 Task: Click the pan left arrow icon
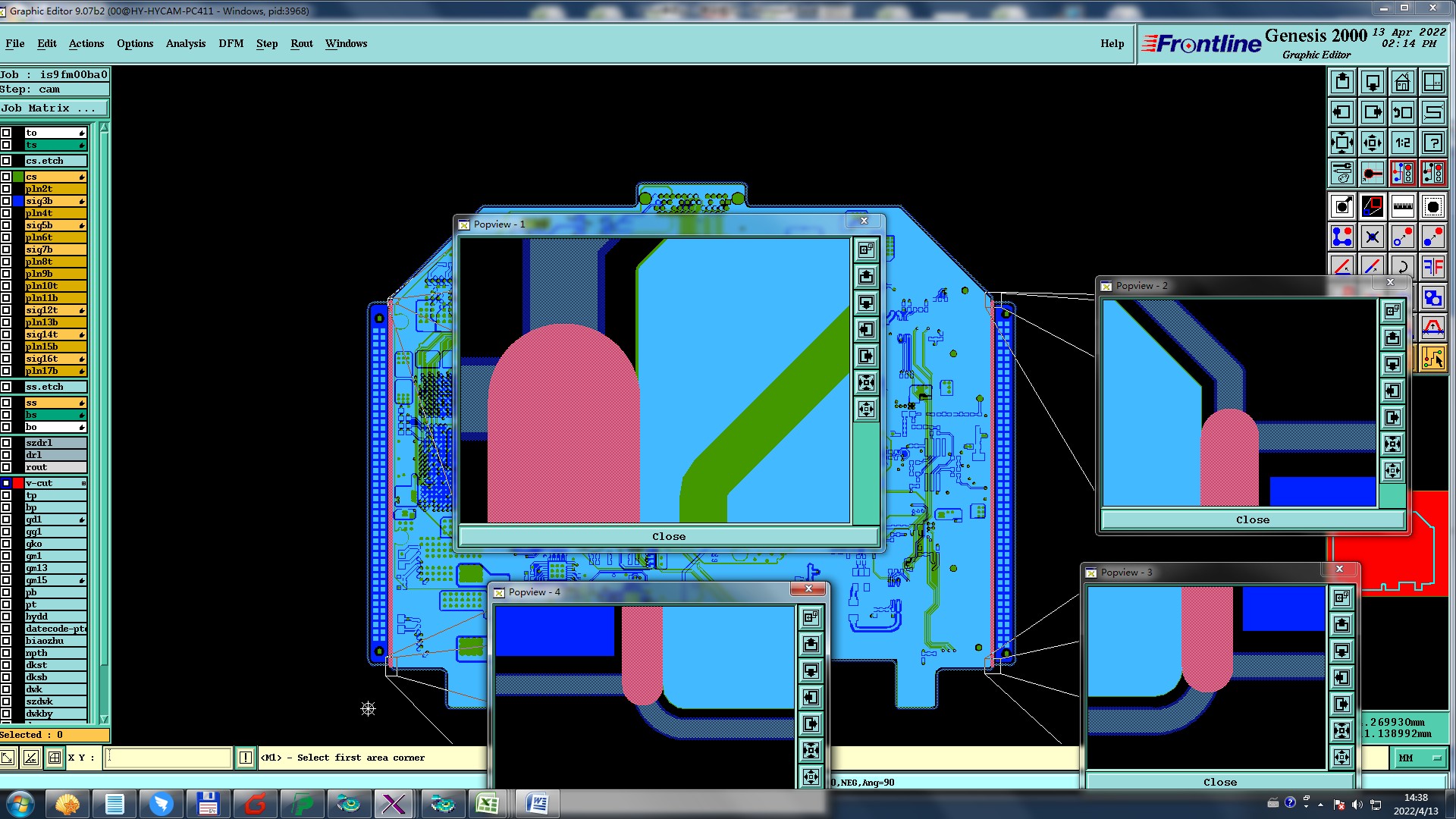(x=1341, y=112)
